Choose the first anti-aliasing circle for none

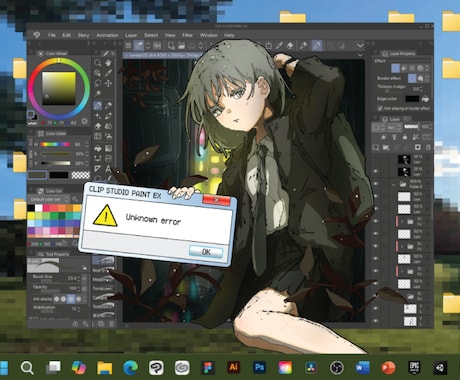pos(57,299)
